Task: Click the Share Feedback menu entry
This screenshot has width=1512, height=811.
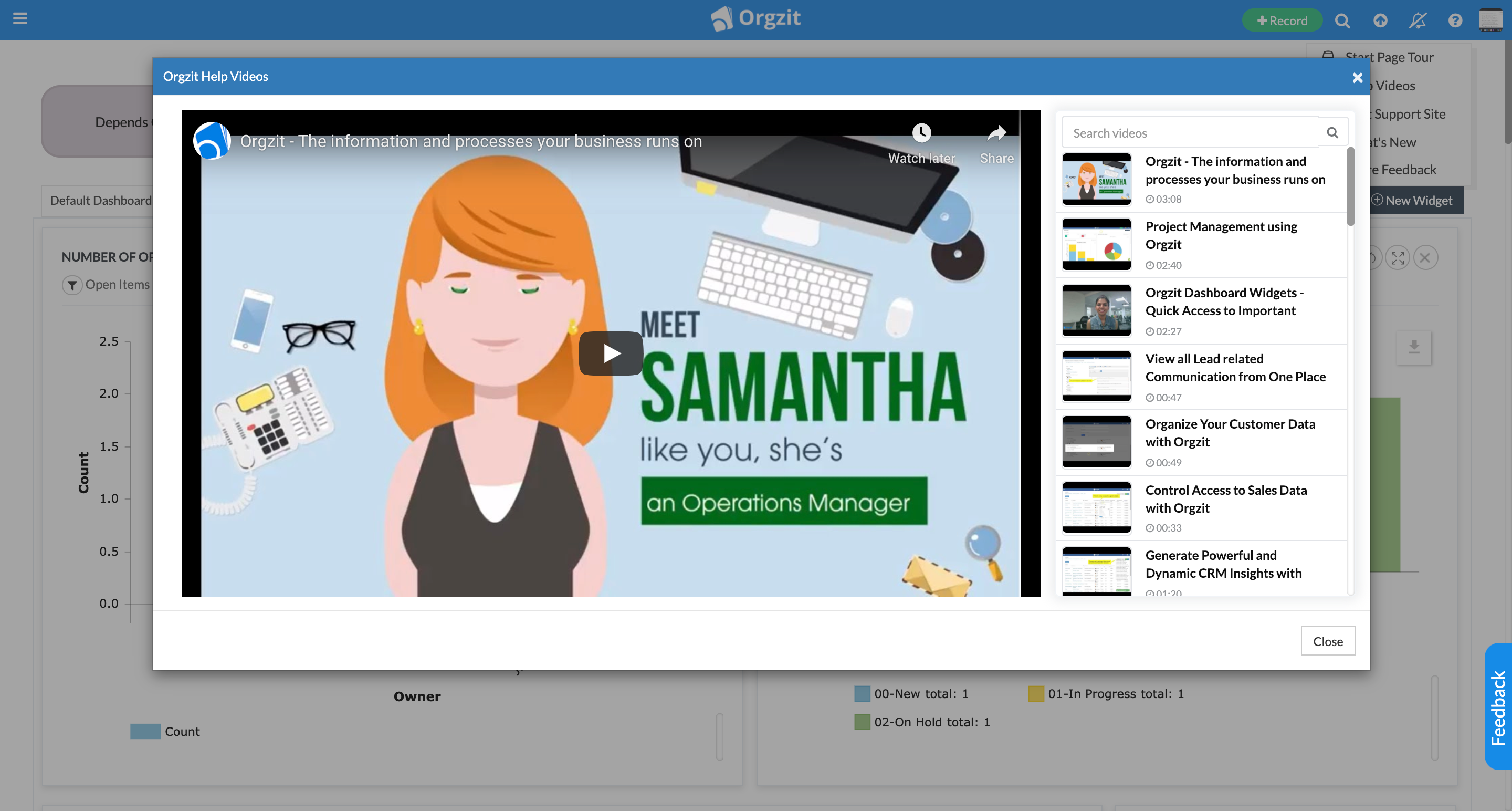Action: pos(1404,170)
